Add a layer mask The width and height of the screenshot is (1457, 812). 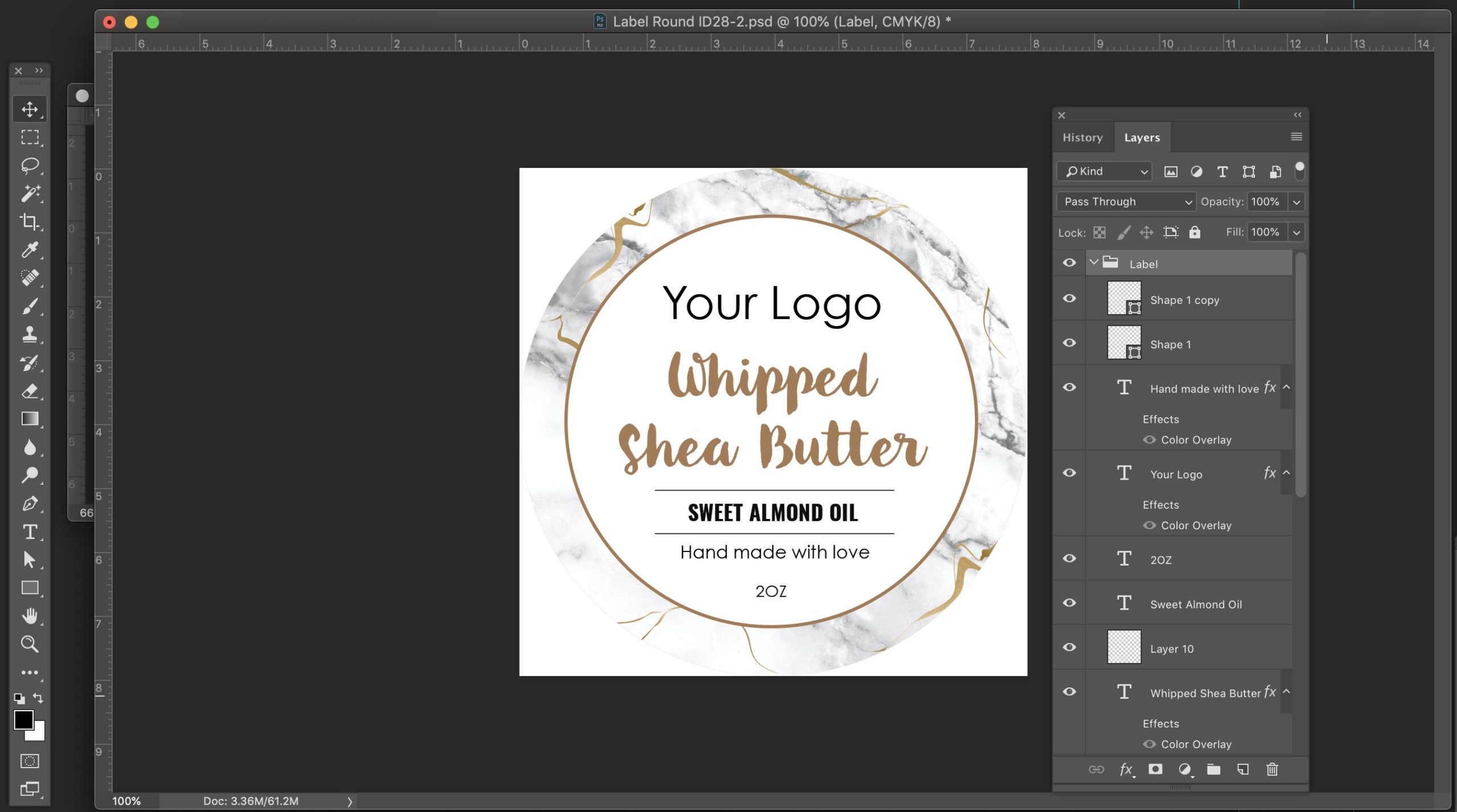click(1155, 769)
